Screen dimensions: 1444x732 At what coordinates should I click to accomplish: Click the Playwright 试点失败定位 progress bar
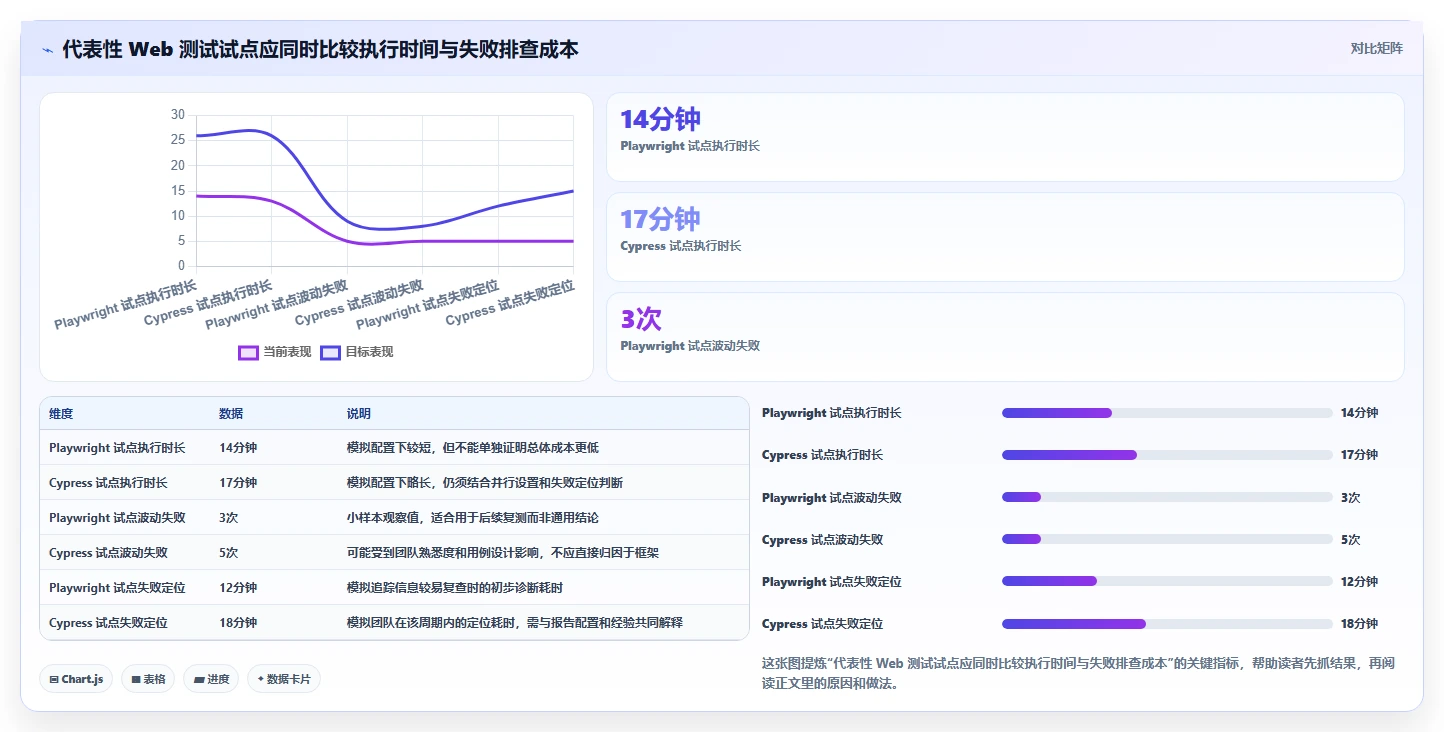tap(1167, 581)
